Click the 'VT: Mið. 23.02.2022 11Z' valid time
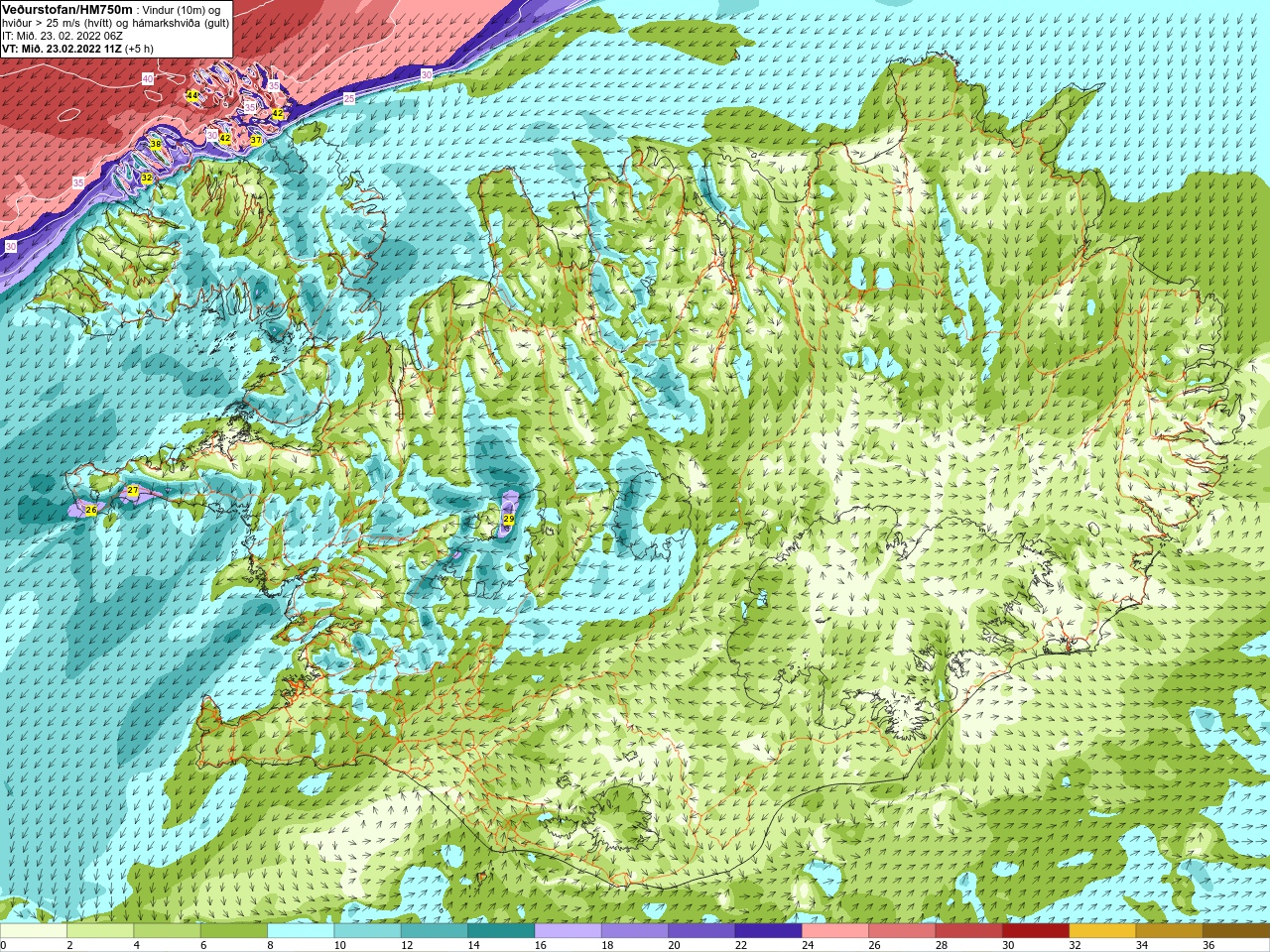 [x=62, y=49]
